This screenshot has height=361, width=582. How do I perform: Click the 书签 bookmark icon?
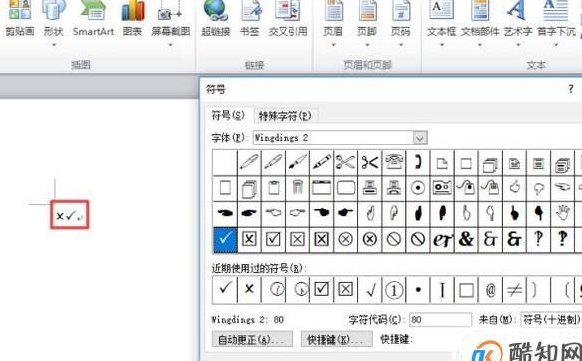click(x=249, y=19)
